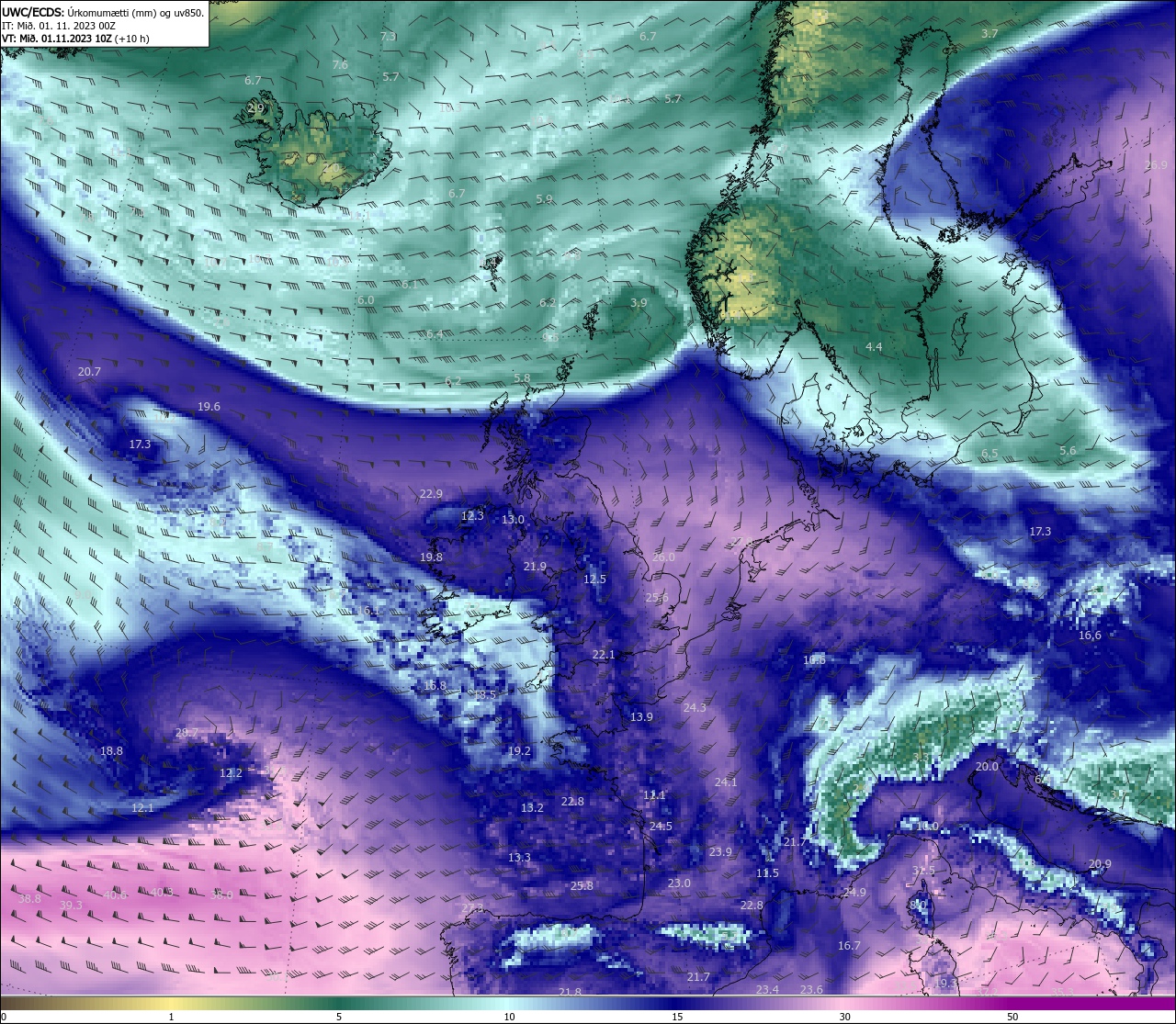Click the 20.0 value over Italy

click(x=987, y=767)
